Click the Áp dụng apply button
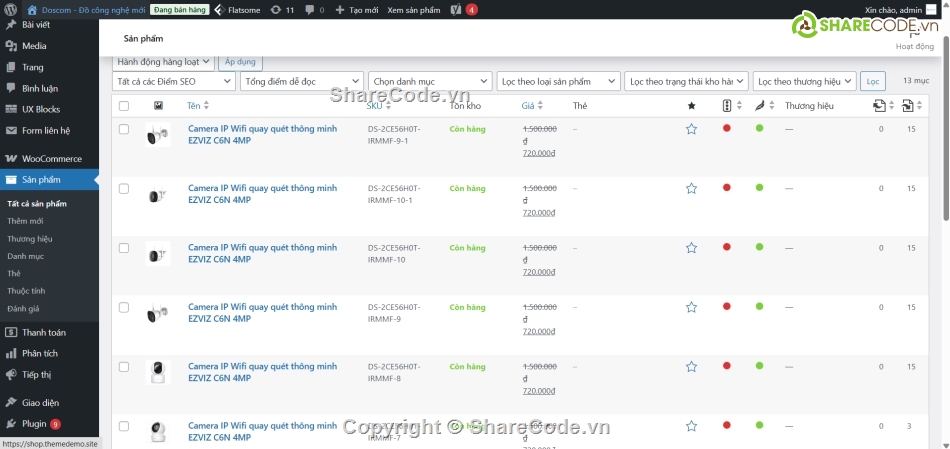The height and width of the screenshot is (449, 950). coord(240,62)
